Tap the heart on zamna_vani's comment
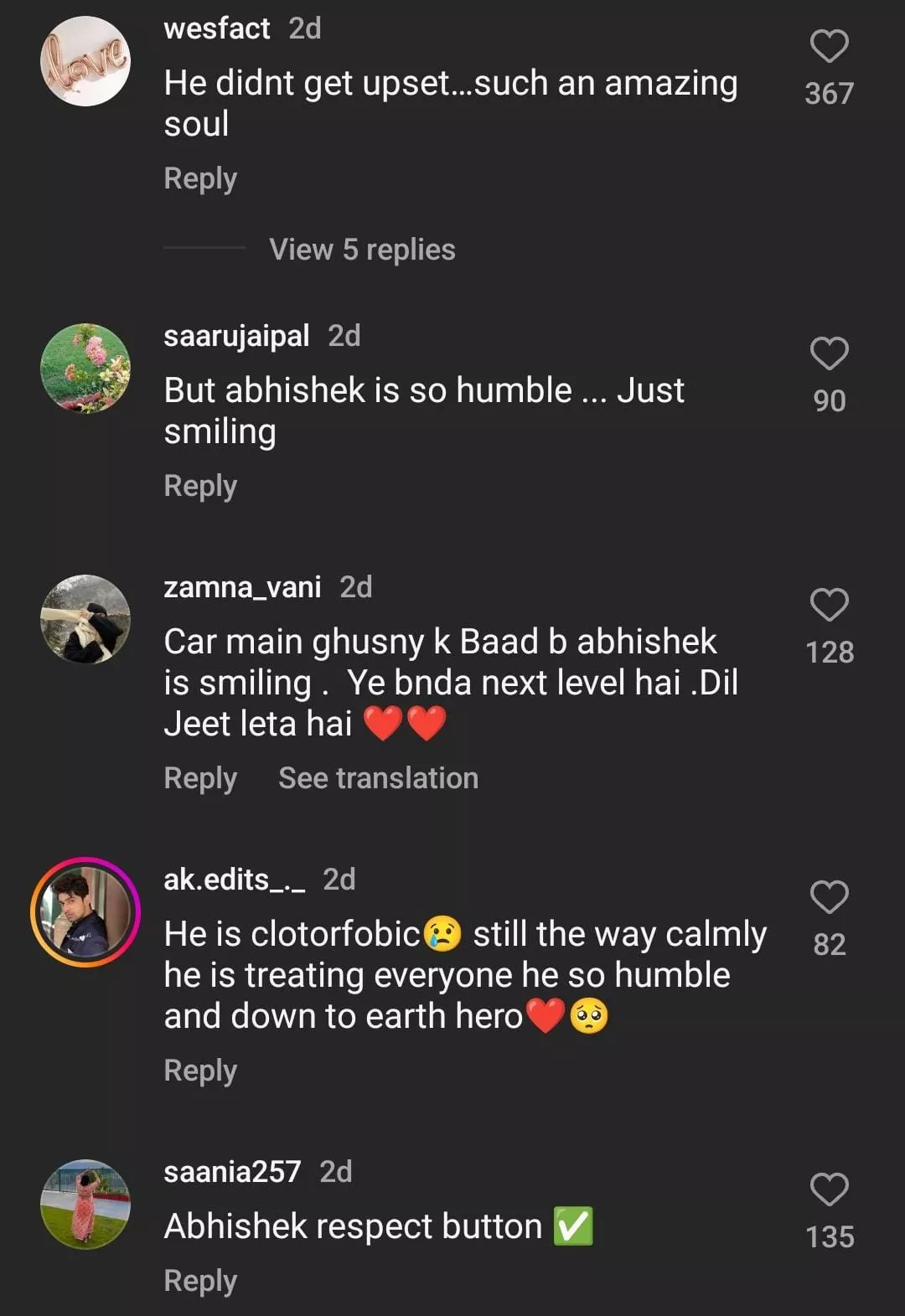Viewport: 905px width, 1316px height. (x=829, y=605)
